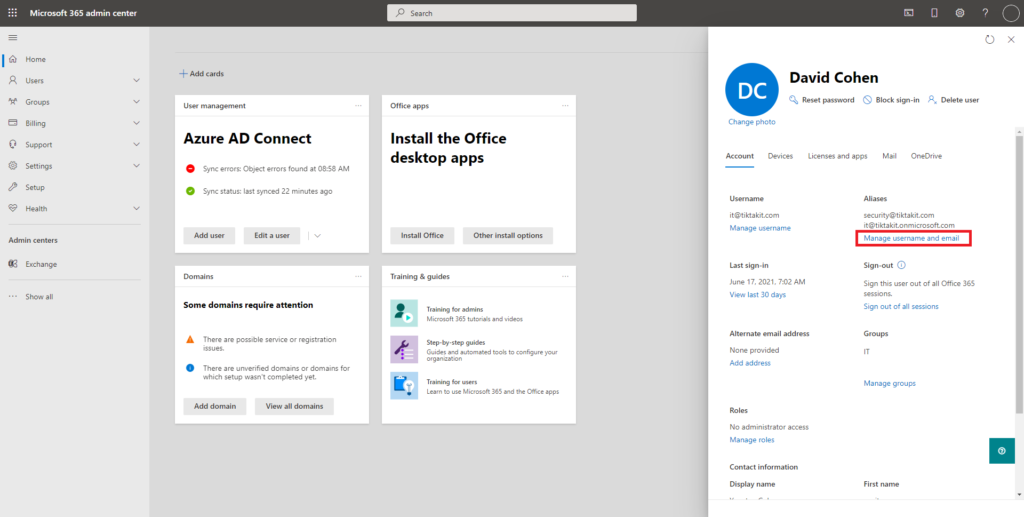The image size is (1024, 517).
Task: Collapse the navigation menu hamburger icon
Action: (12, 37)
